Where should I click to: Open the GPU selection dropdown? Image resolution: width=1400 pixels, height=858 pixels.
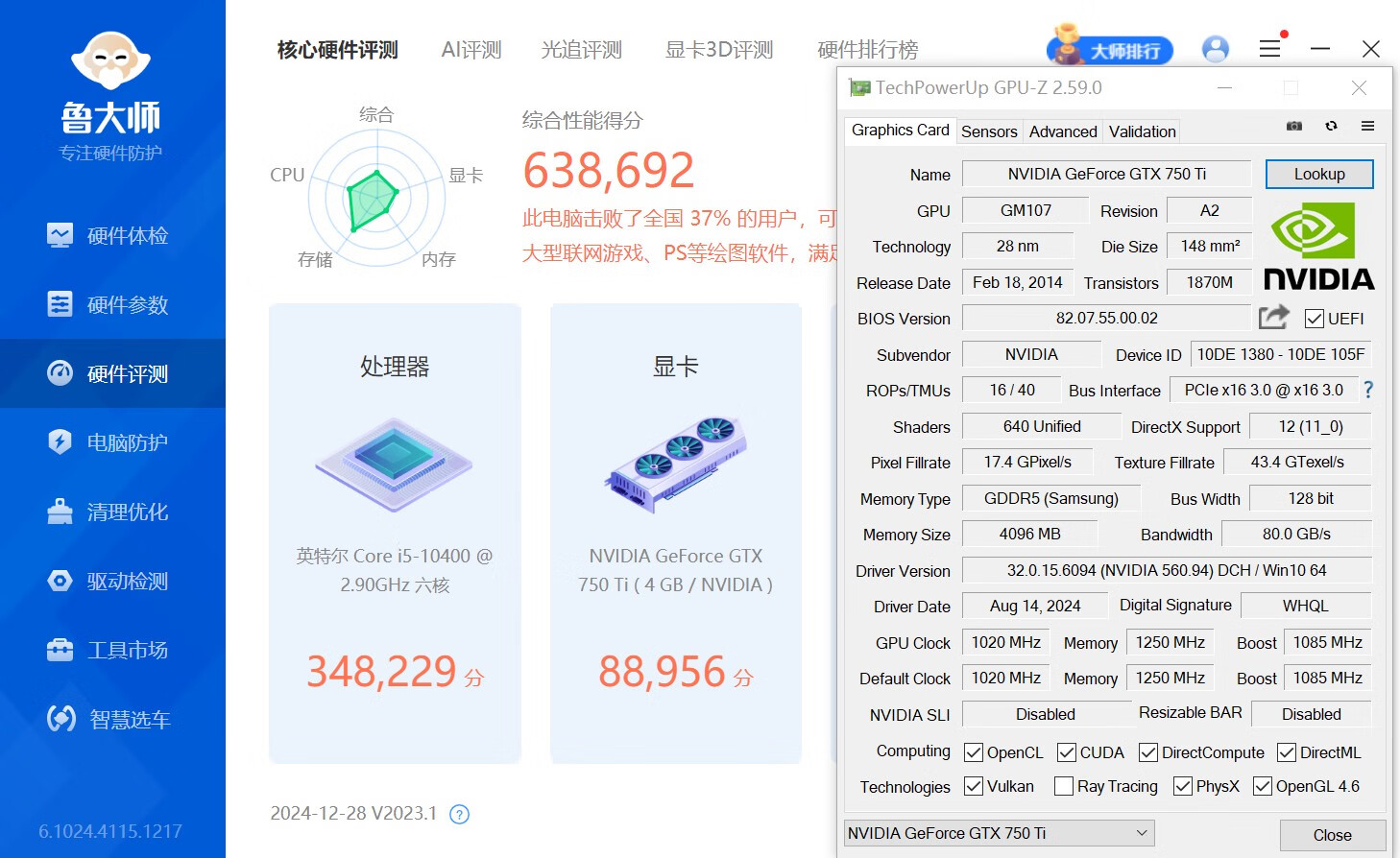(999, 833)
